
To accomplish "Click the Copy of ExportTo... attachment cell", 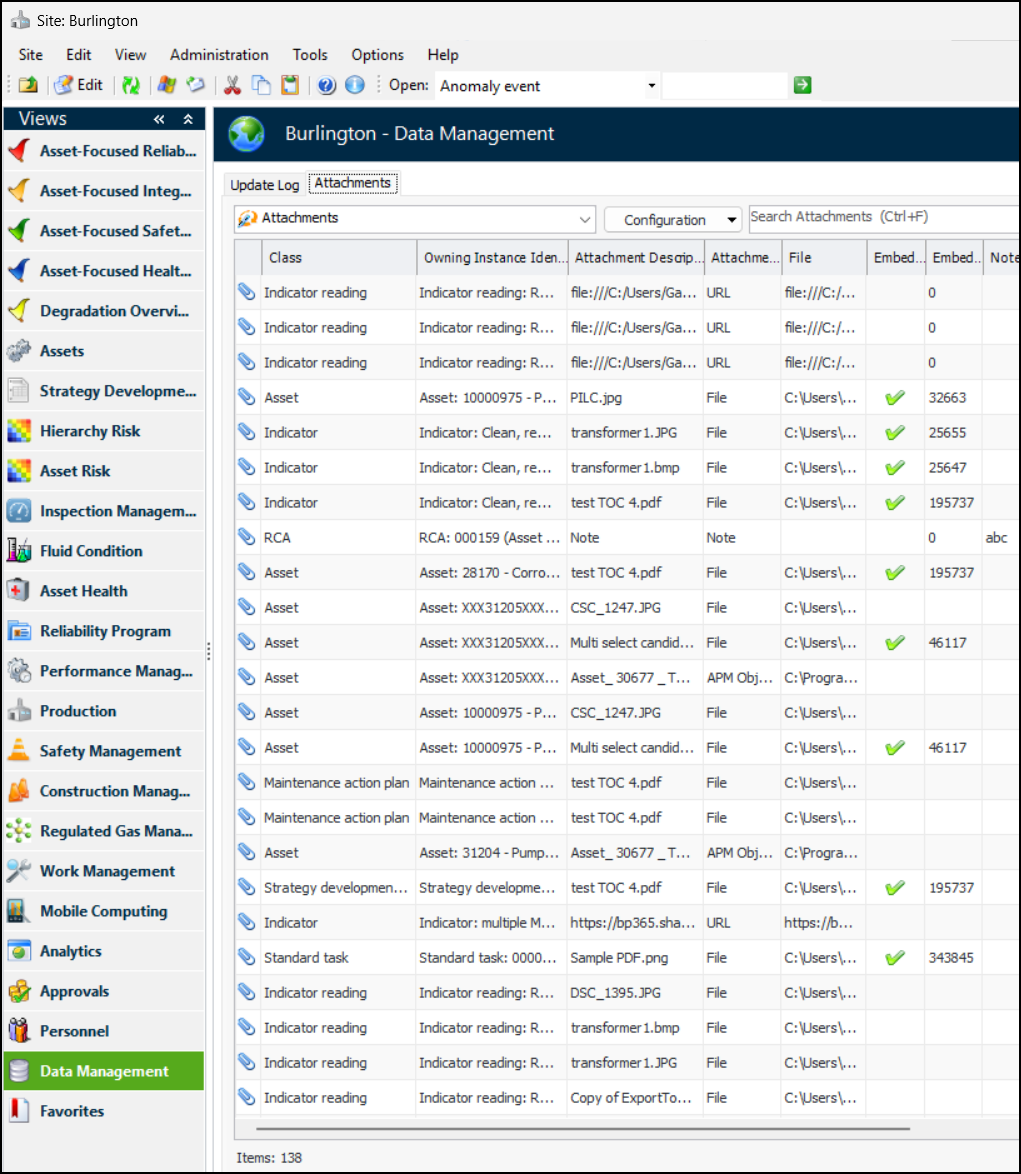I will (x=635, y=1098).
